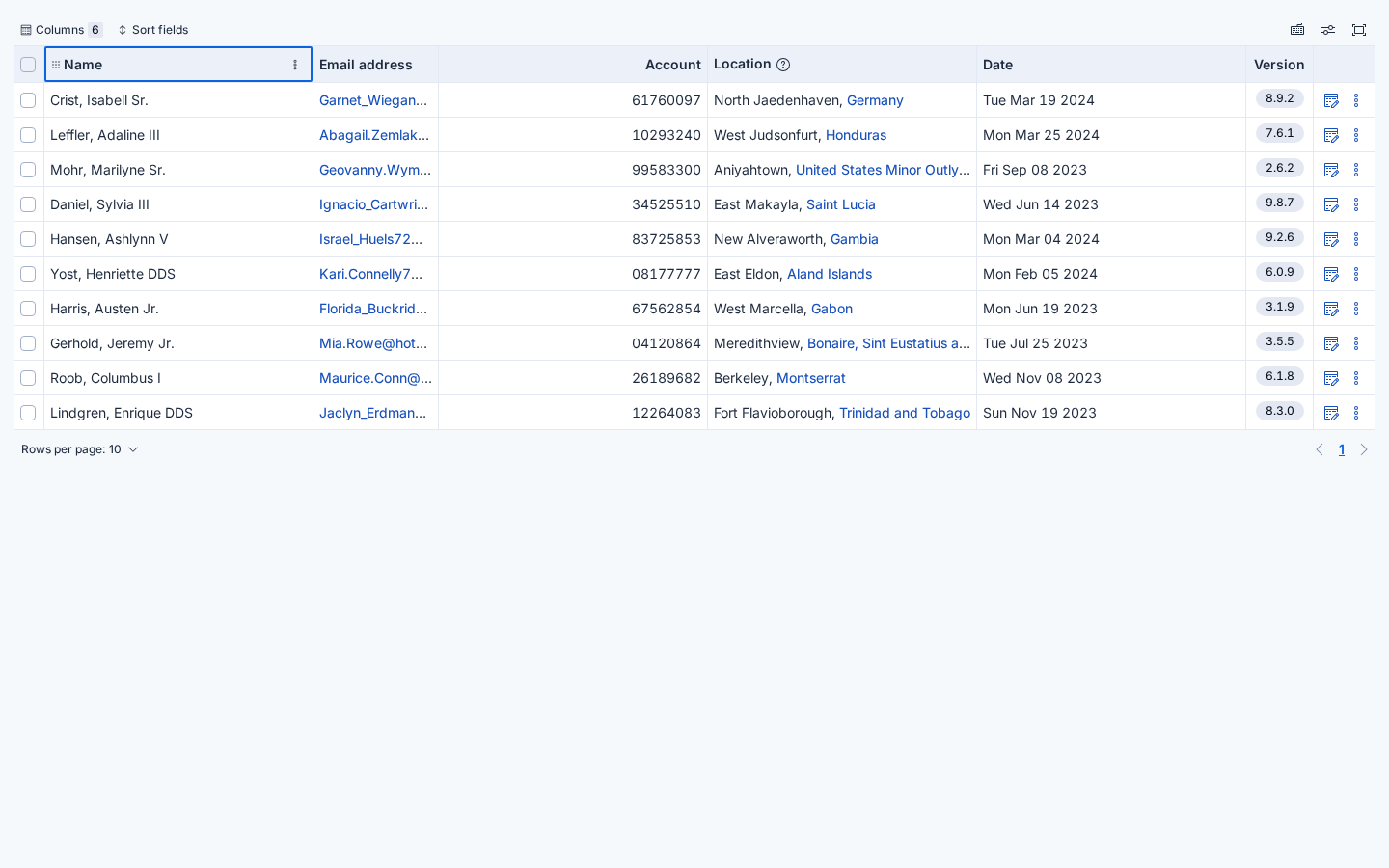Open more actions for Lindgren, Enrique DDS
Viewport: 1389px width, 868px height.
[1356, 413]
